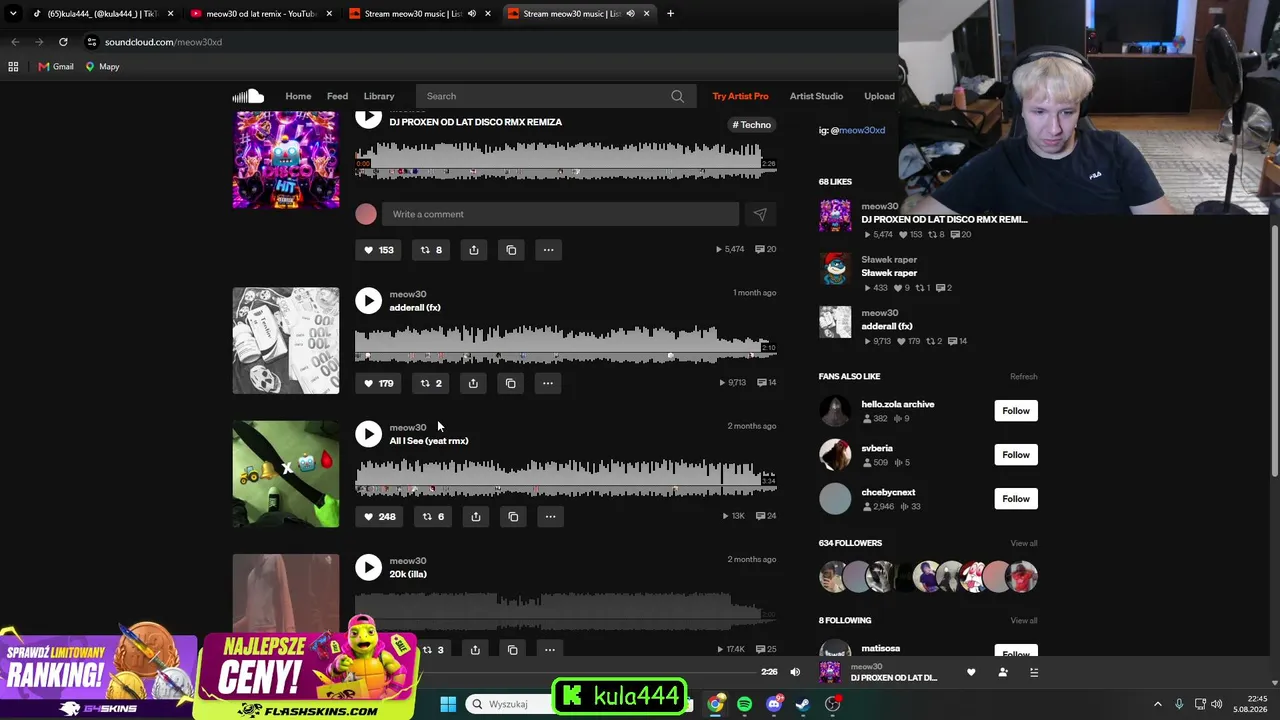The image size is (1280, 720).
Task: Open the Feed page
Action: tap(337, 96)
